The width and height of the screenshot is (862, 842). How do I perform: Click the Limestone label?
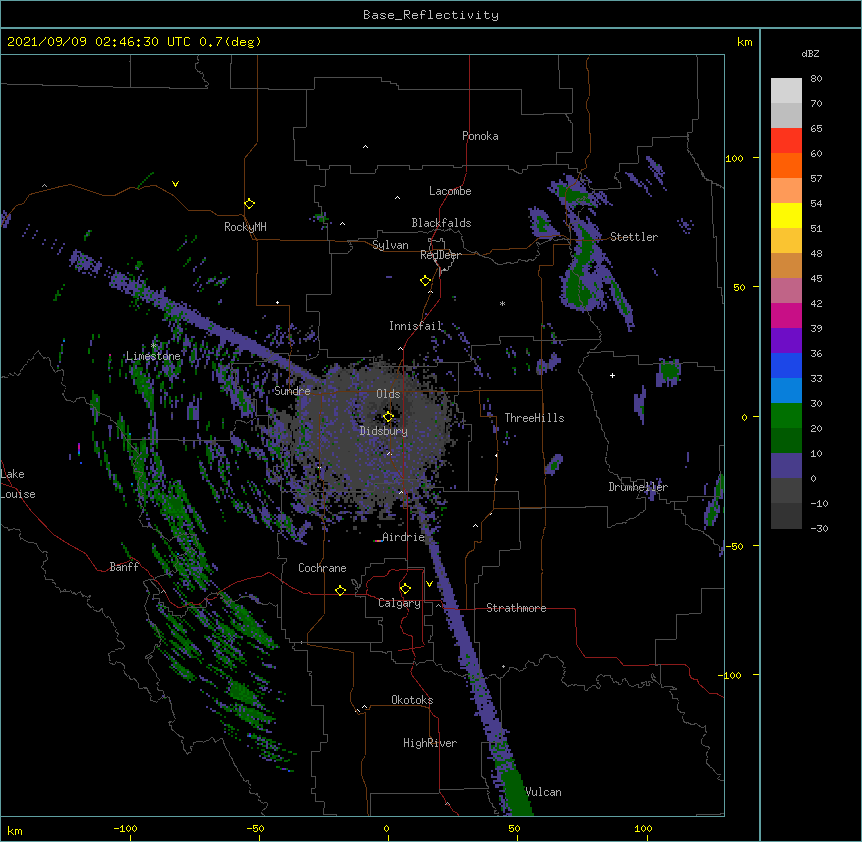[x=153, y=356]
